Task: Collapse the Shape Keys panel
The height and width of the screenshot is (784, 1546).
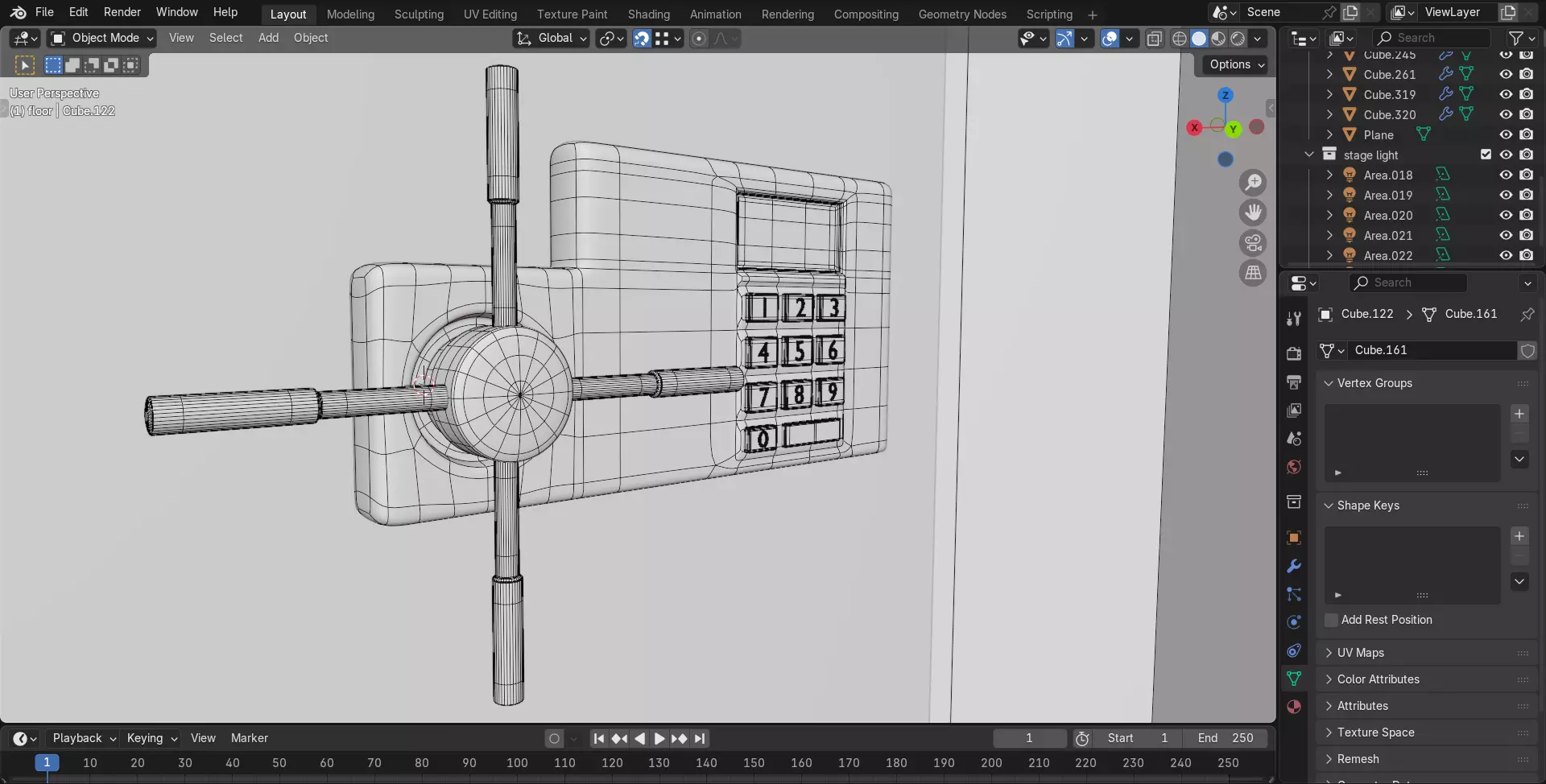Action: coord(1329,505)
